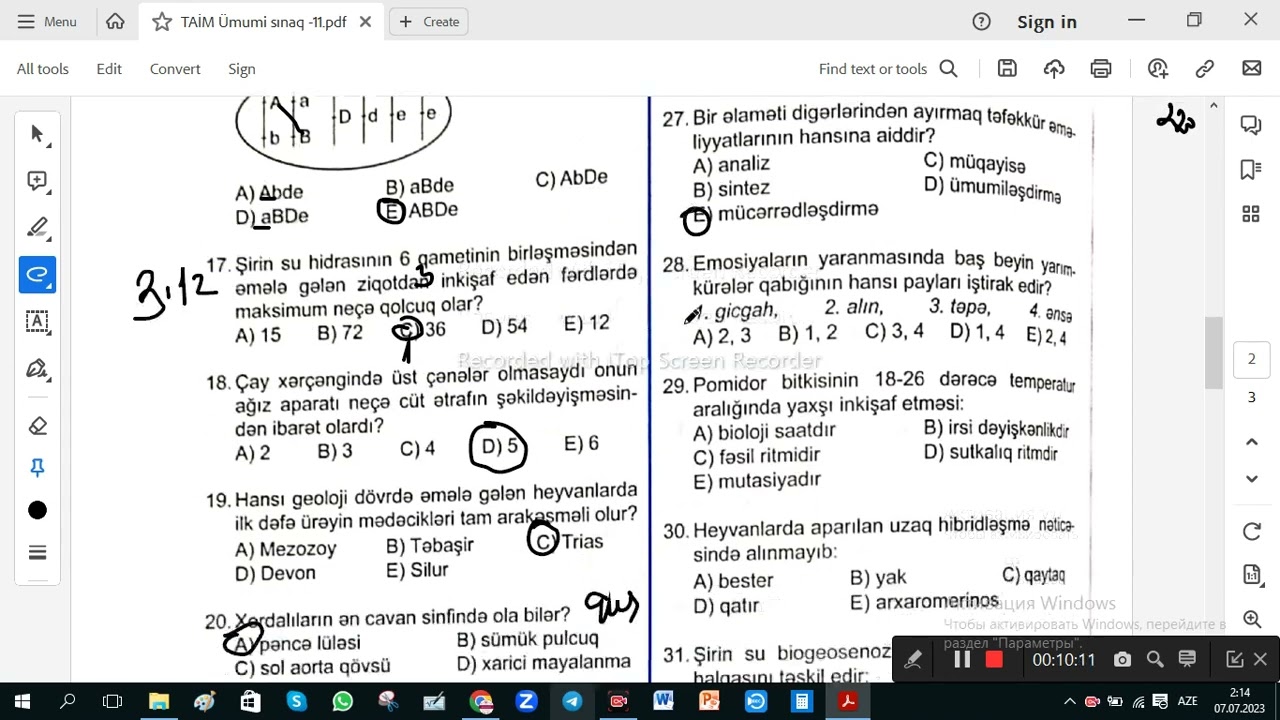Open the recorder's annotation pen

912,660
